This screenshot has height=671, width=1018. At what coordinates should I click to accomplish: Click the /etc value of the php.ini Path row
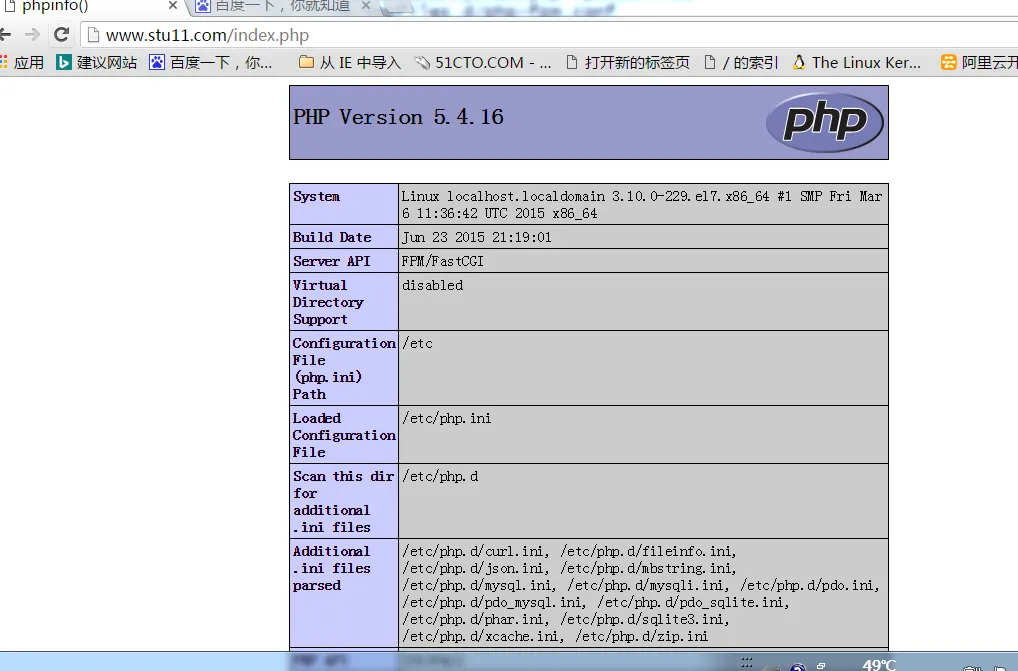(x=417, y=343)
